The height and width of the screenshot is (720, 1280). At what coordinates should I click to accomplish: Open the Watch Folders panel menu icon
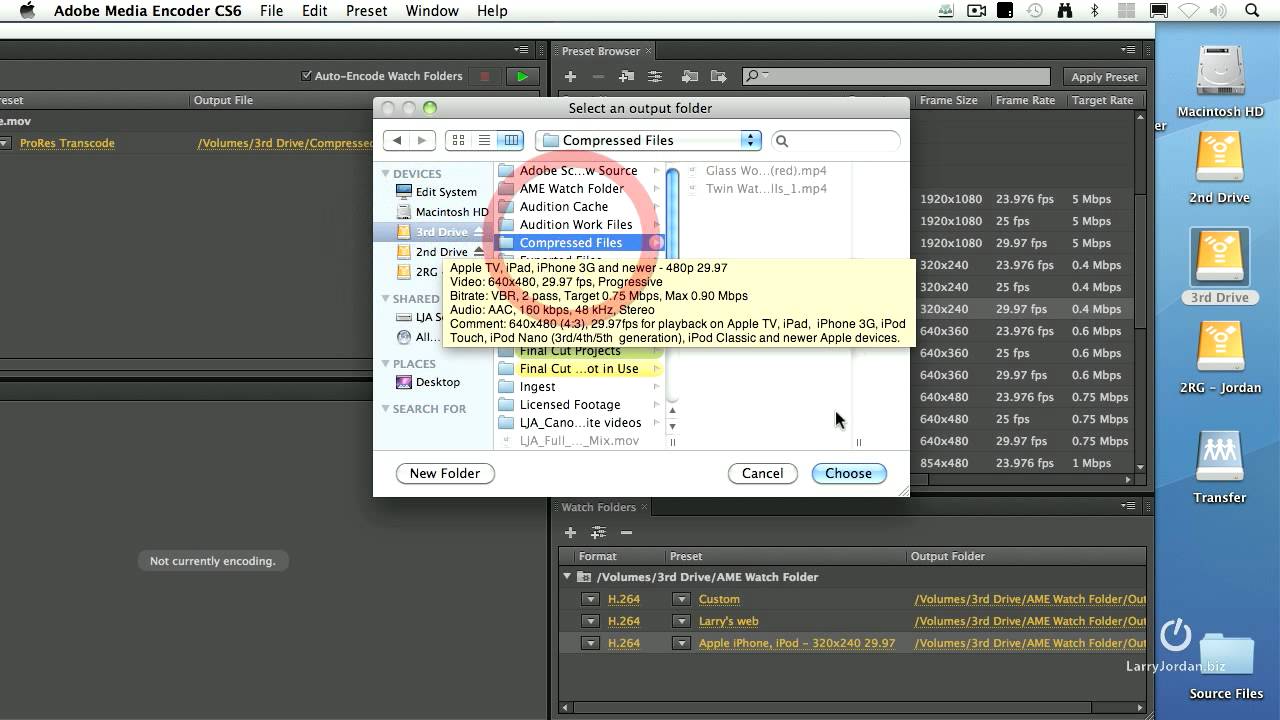(1128, 507)
